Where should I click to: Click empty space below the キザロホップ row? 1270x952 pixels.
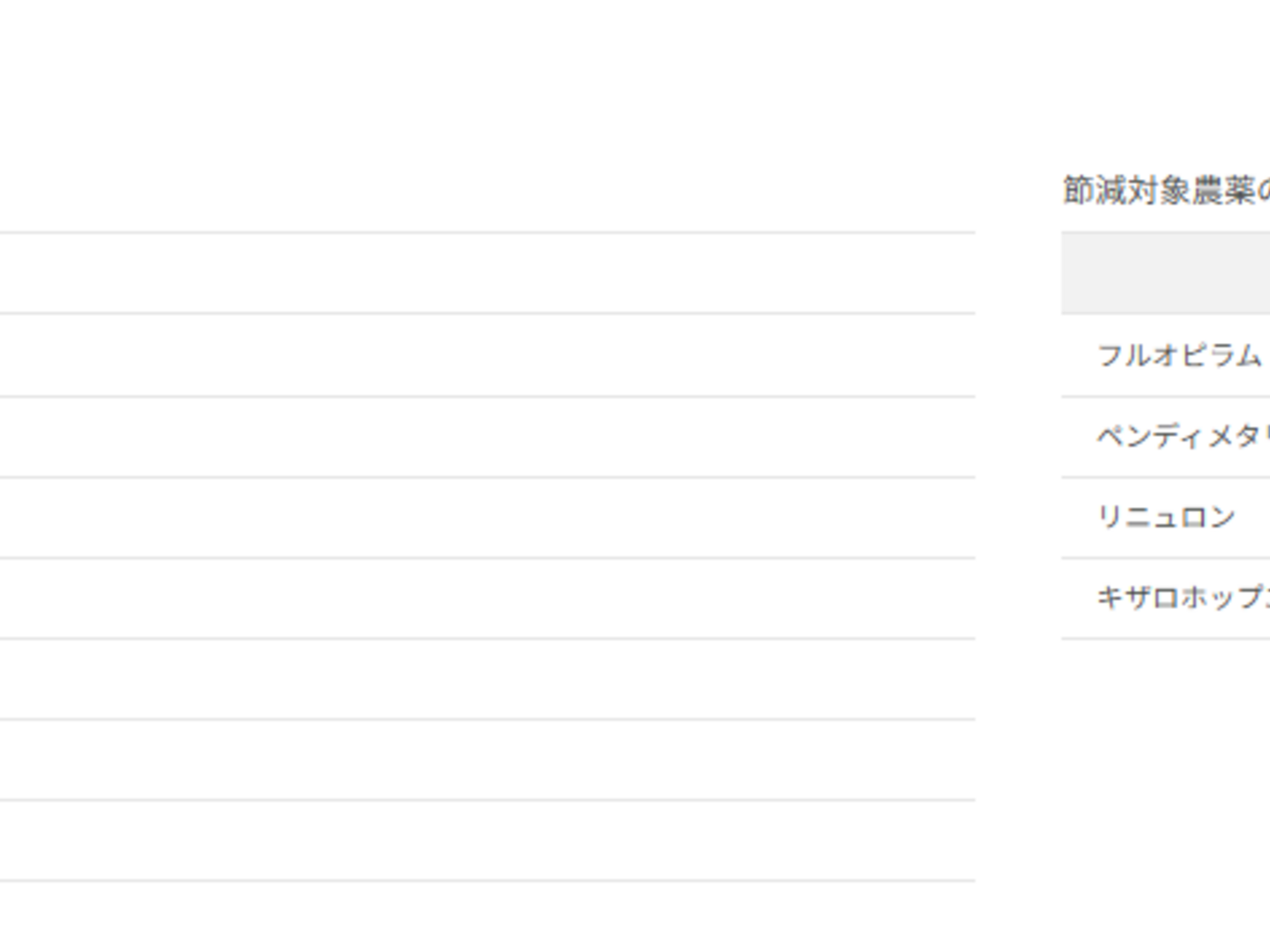pyautogui.click(x=1165, y=749)
